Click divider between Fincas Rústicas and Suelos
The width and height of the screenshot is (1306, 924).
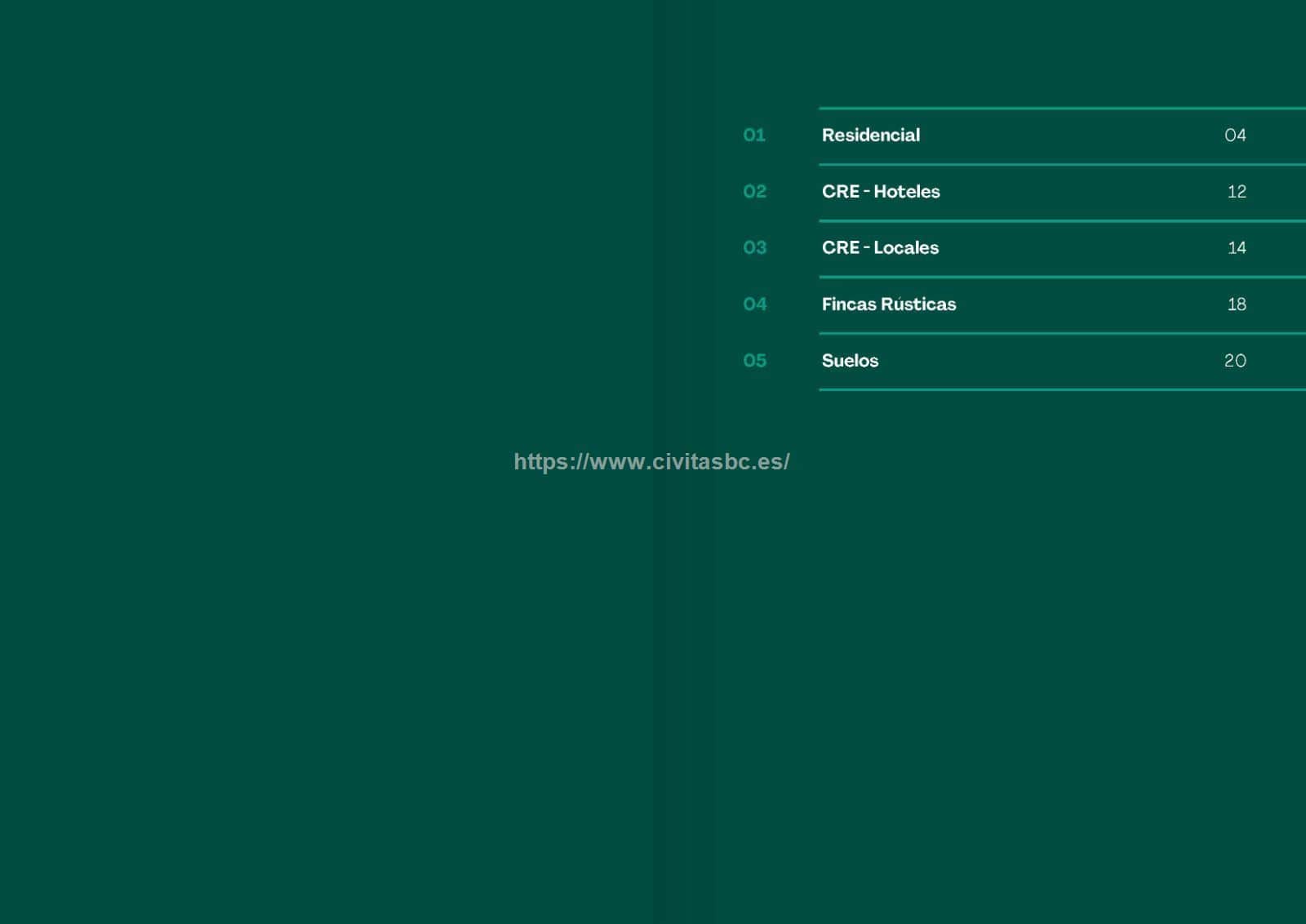[1061, 333]
